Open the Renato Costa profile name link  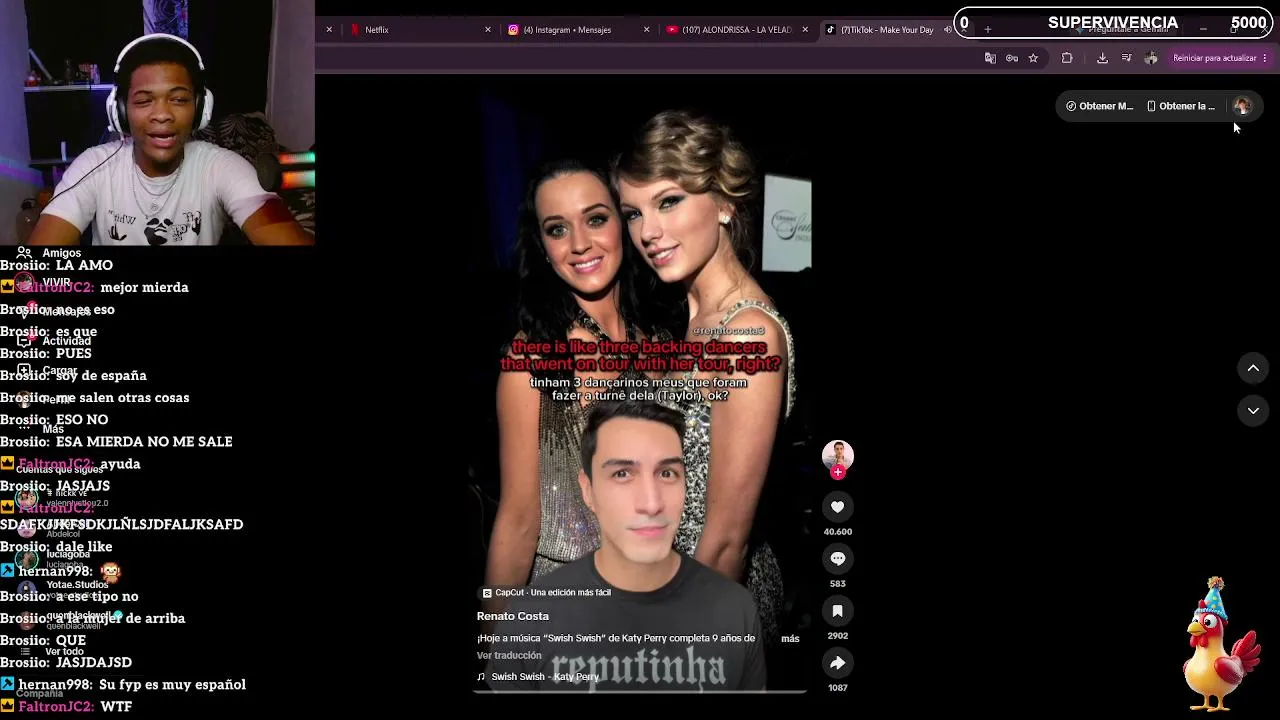point(513,616)
